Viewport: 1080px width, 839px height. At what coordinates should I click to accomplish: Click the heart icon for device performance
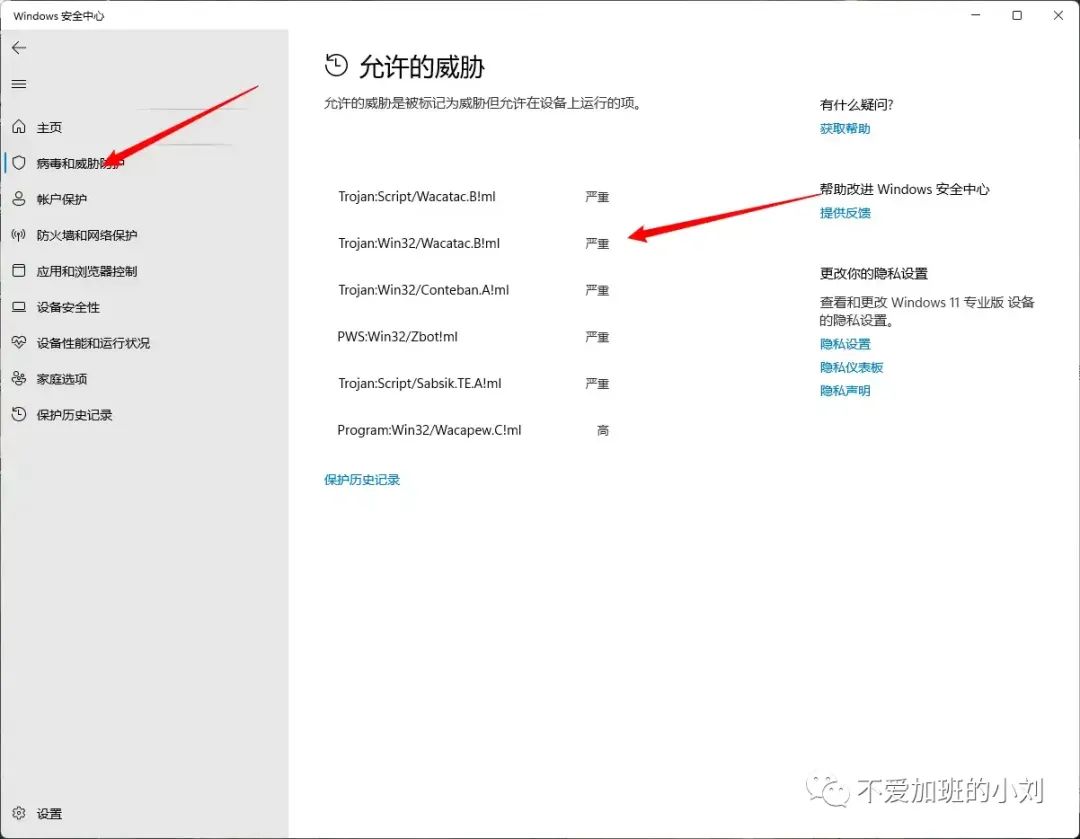19,342
